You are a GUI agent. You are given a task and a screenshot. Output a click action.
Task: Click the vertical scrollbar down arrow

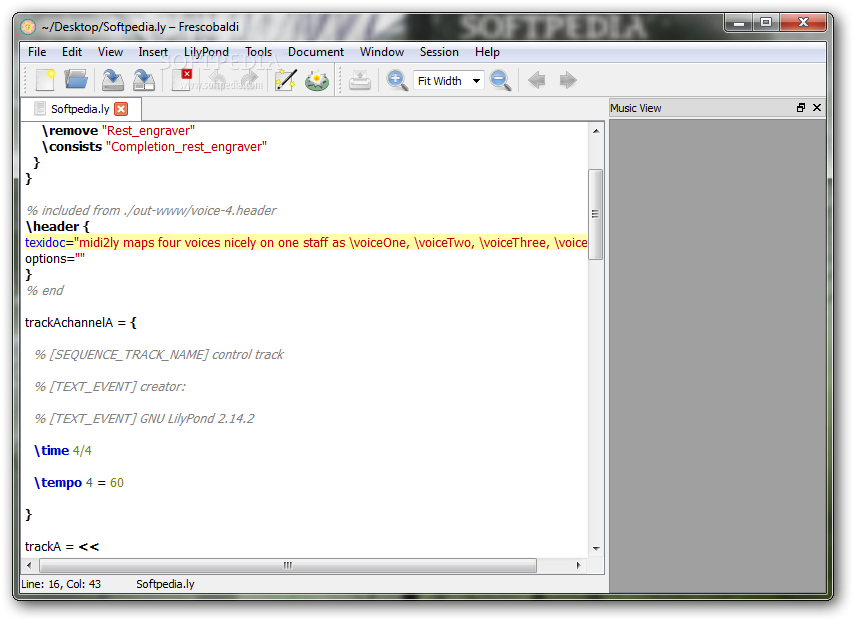[x=596, y=549]
